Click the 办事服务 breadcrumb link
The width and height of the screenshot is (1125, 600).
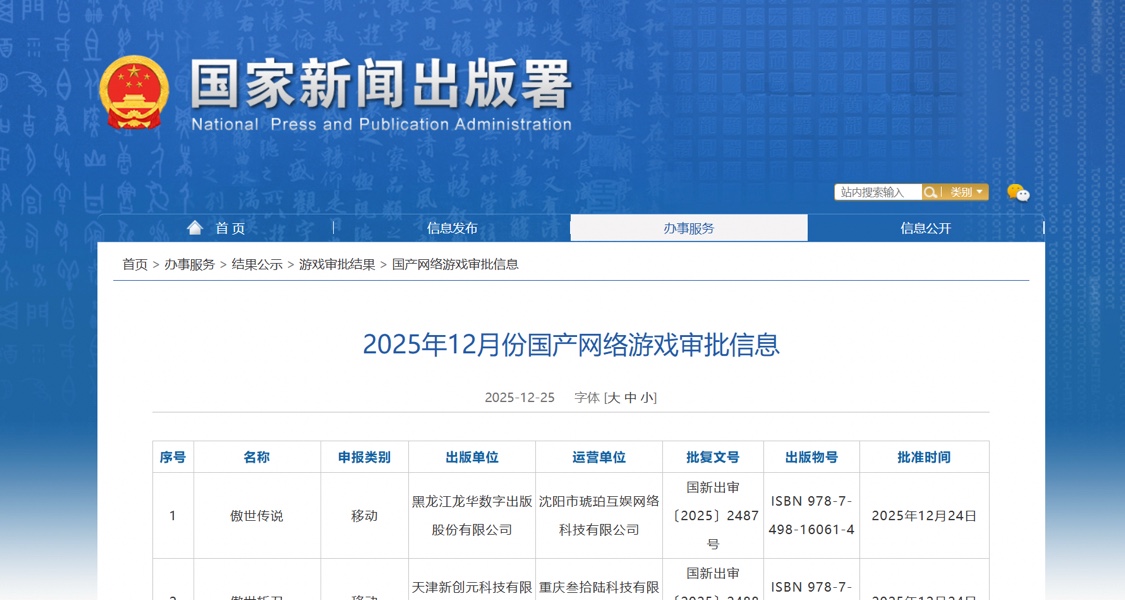[189, 264]
